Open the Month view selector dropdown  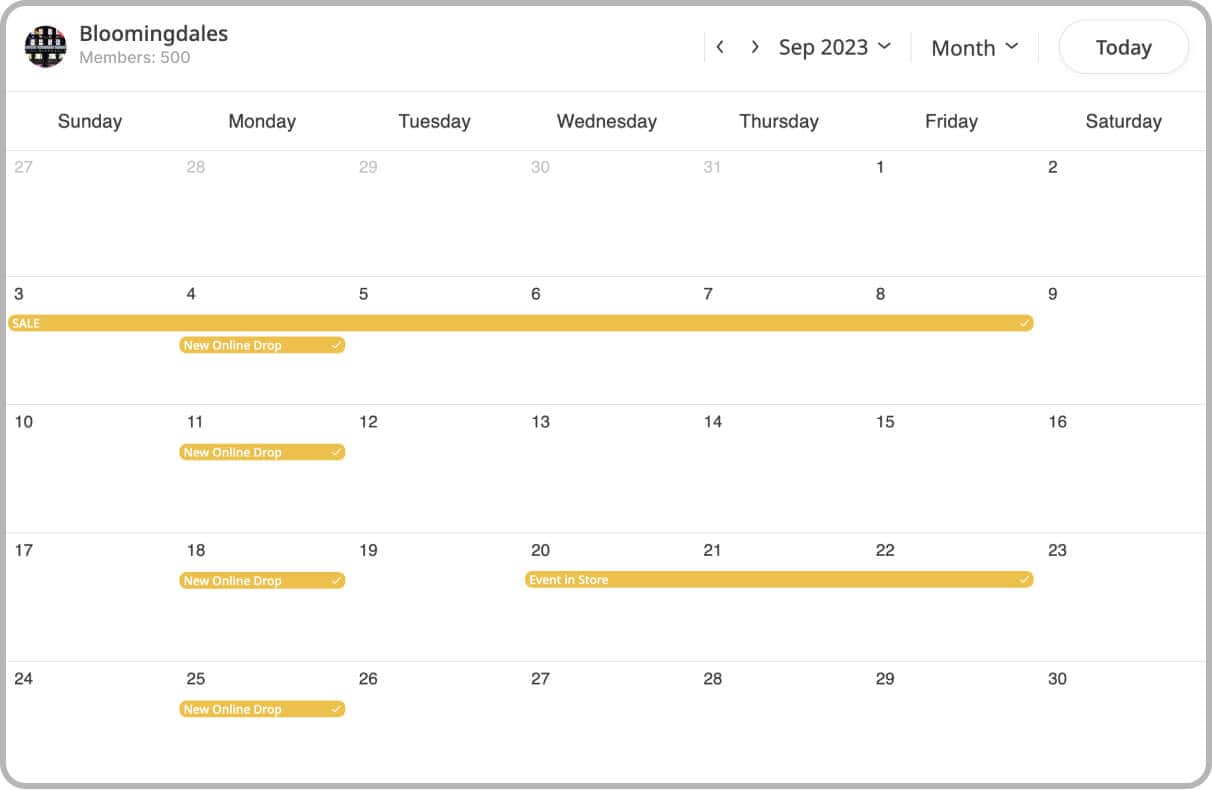coord(975,46)
